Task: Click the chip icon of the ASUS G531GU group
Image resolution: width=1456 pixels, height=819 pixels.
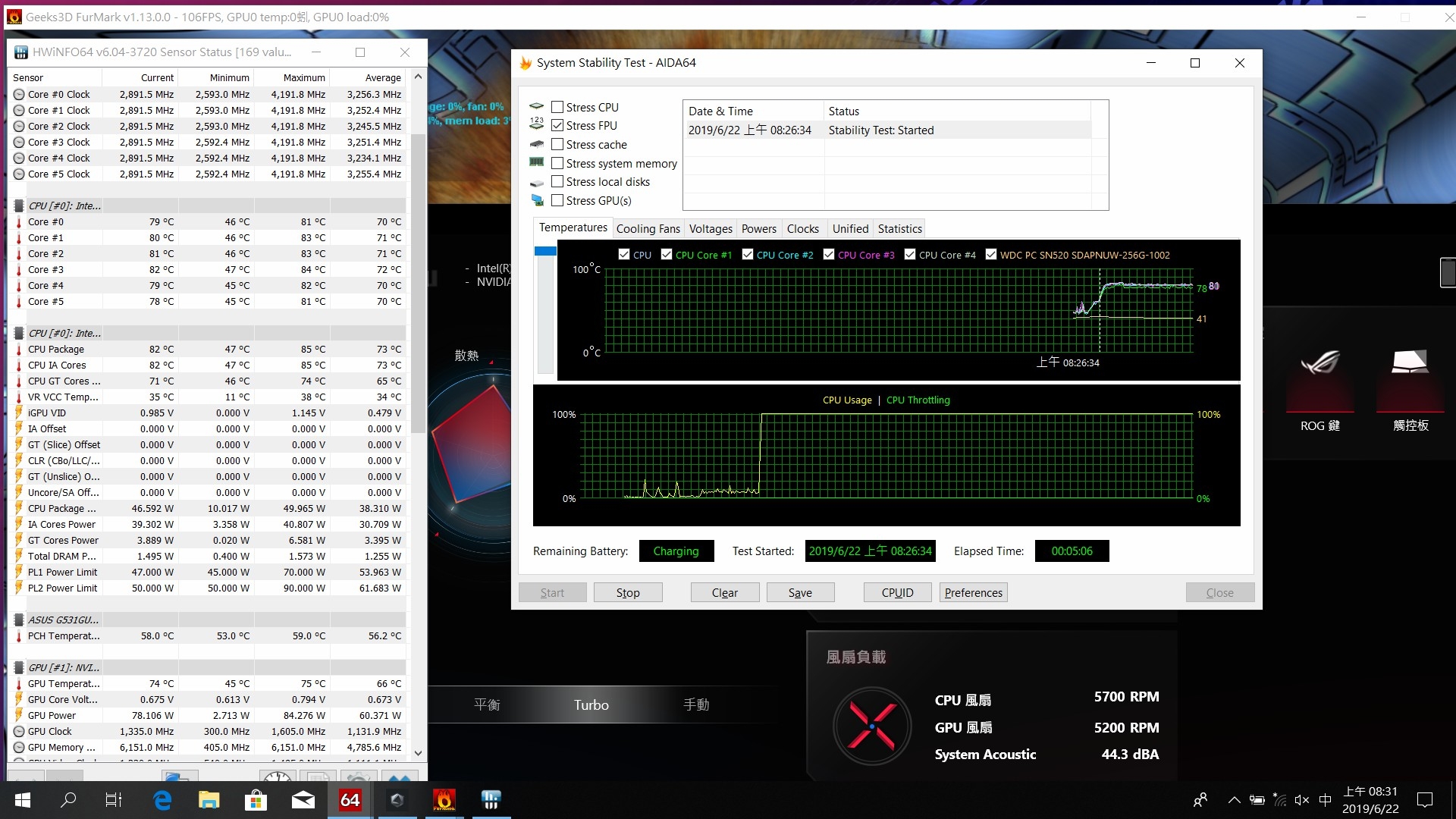Action: point(19,620)
